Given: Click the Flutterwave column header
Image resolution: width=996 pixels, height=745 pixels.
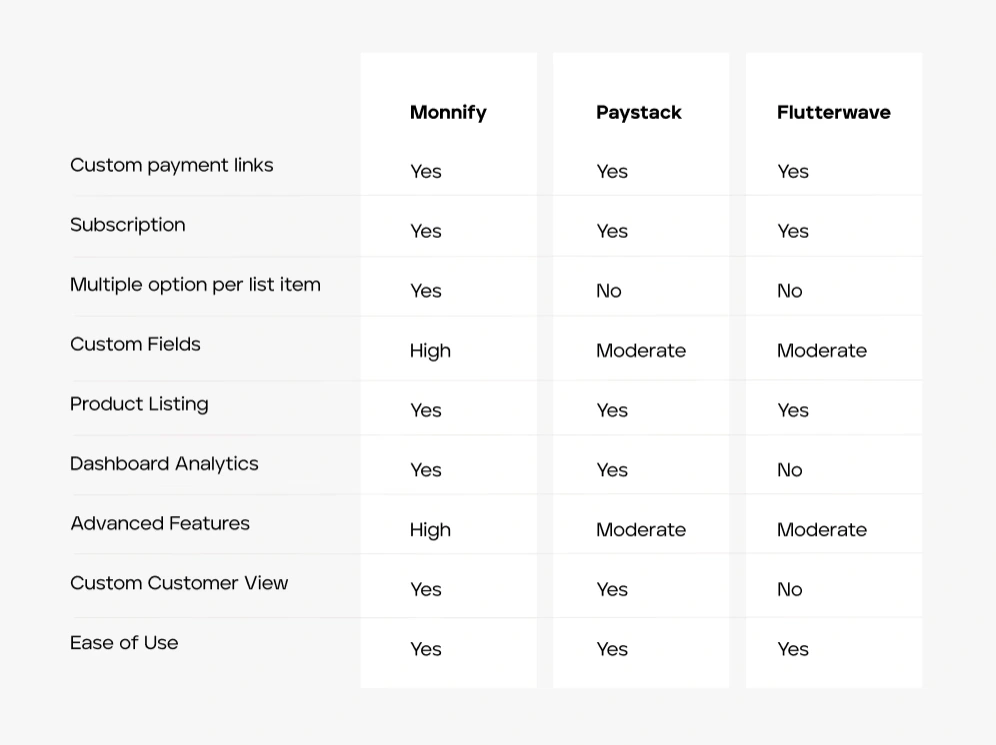Looking at the screenshot, I should coord(833,112).
